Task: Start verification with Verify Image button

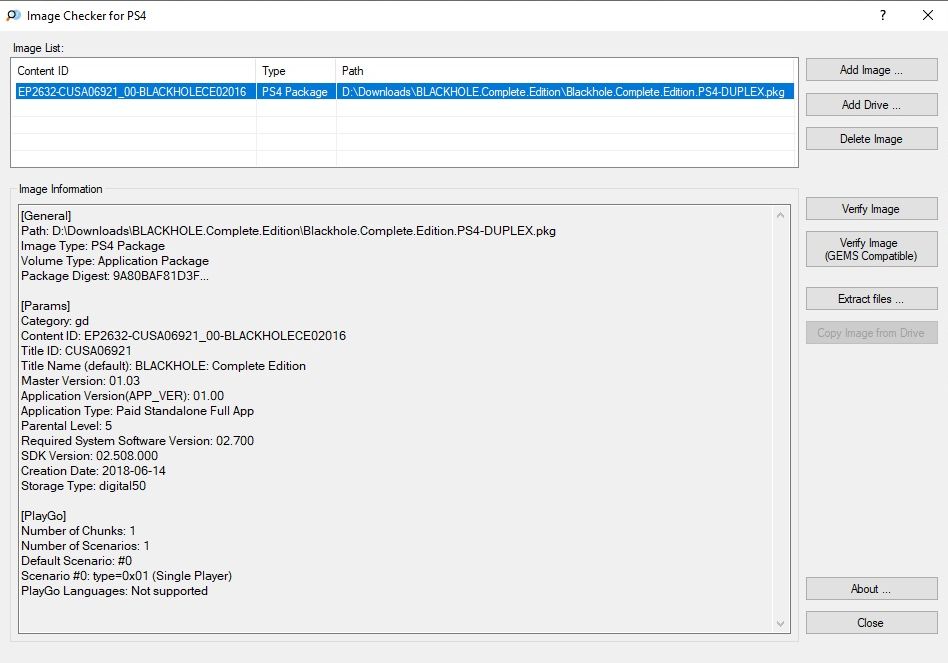Action: [x=871, y=209]
